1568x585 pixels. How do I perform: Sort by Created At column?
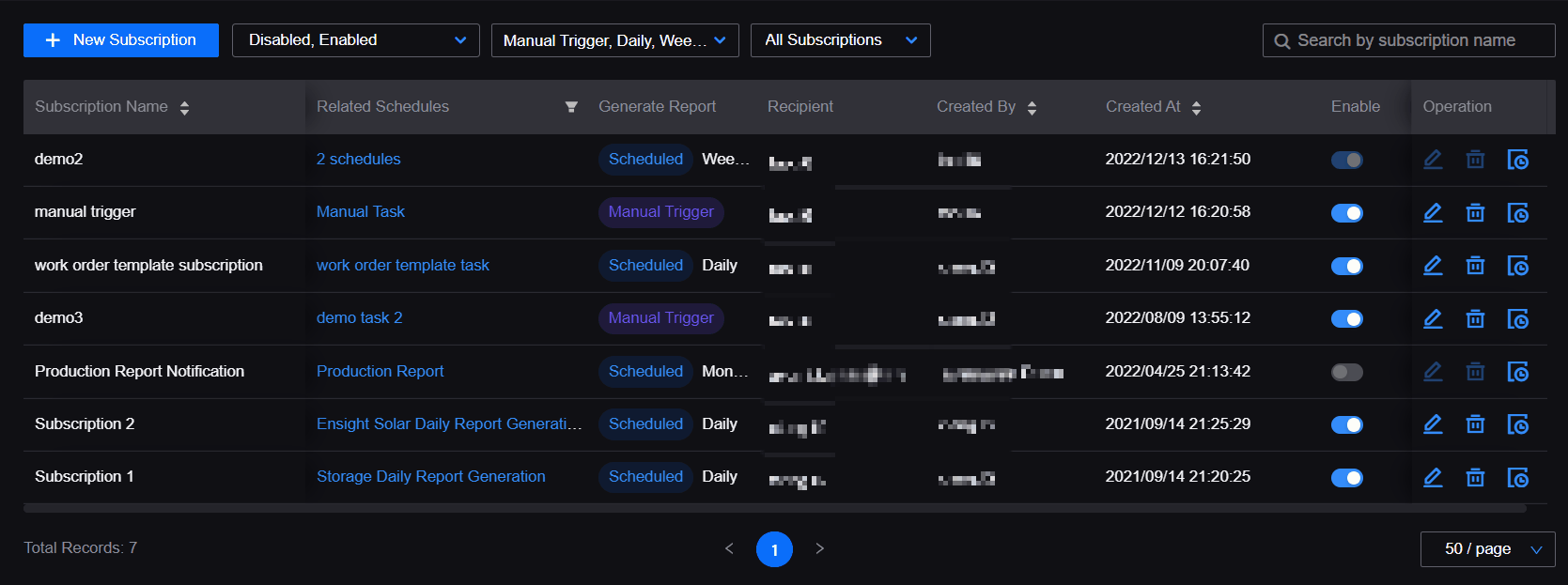click(x=1196, y=107)
